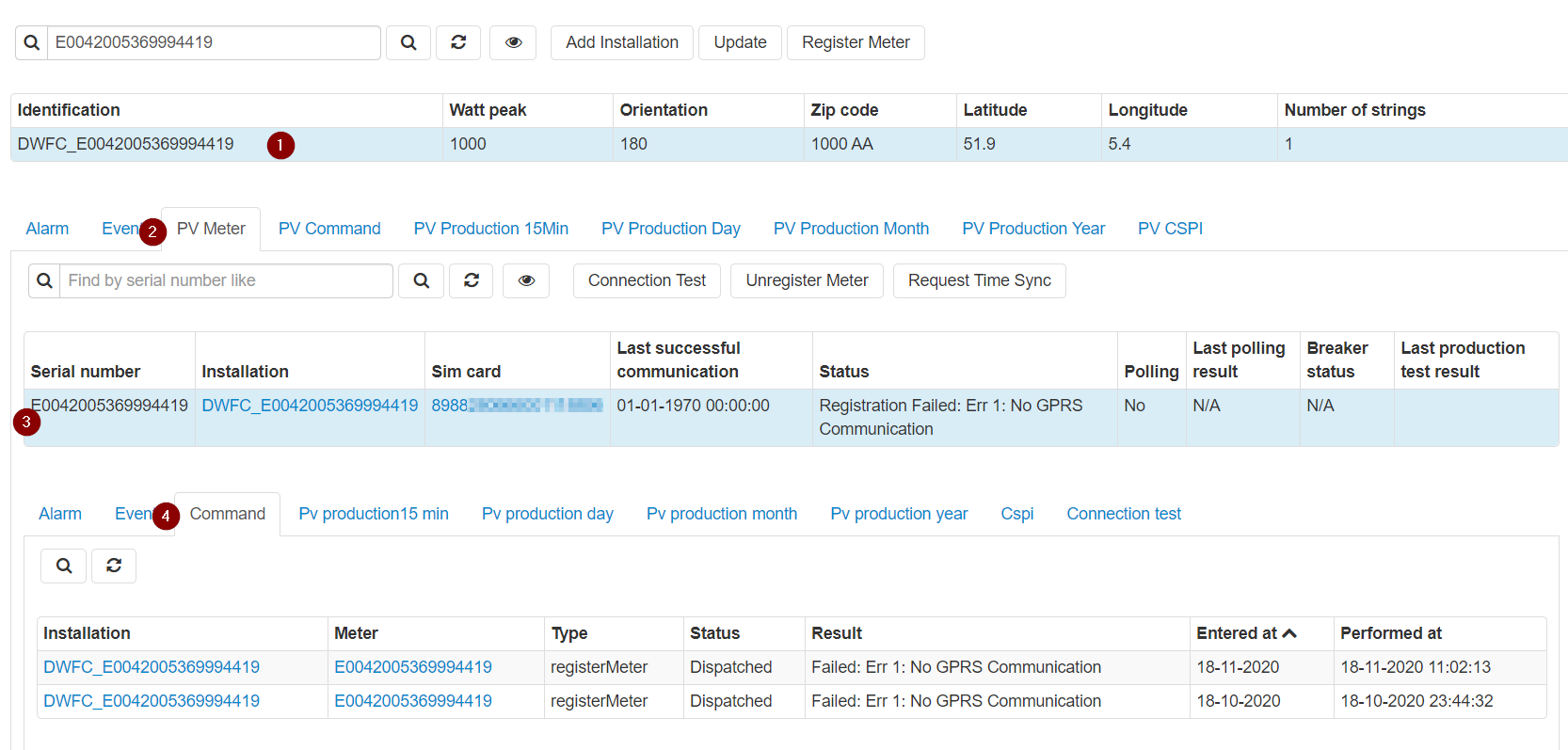
Task: Click the Request Time Sync button
Action: [x=979, y=280]
